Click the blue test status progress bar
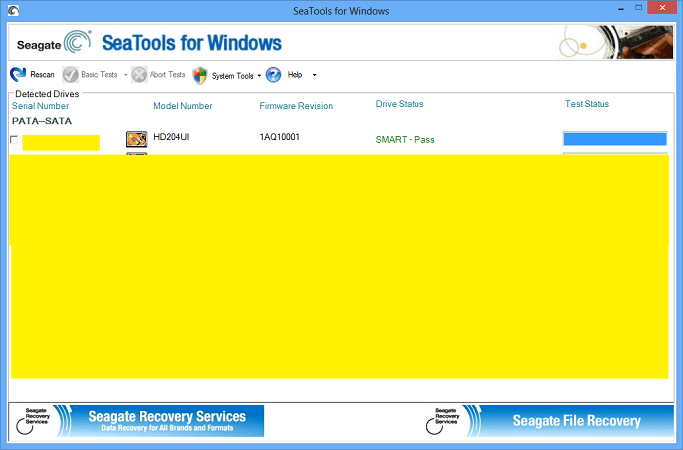Image resolution: width=683 pixels, height=450 pixels. 615,139
